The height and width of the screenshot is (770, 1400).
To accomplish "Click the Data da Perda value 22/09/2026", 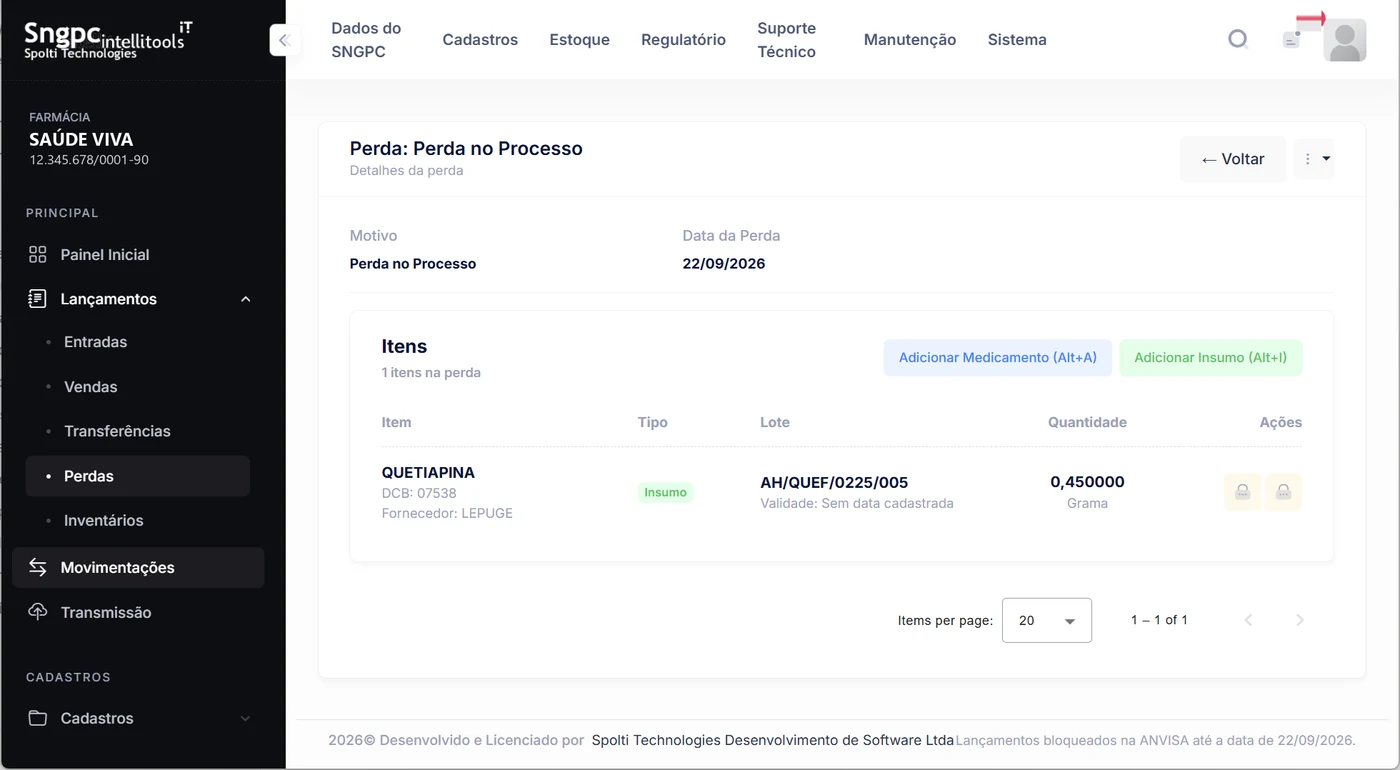I will (x=724, y=264).
